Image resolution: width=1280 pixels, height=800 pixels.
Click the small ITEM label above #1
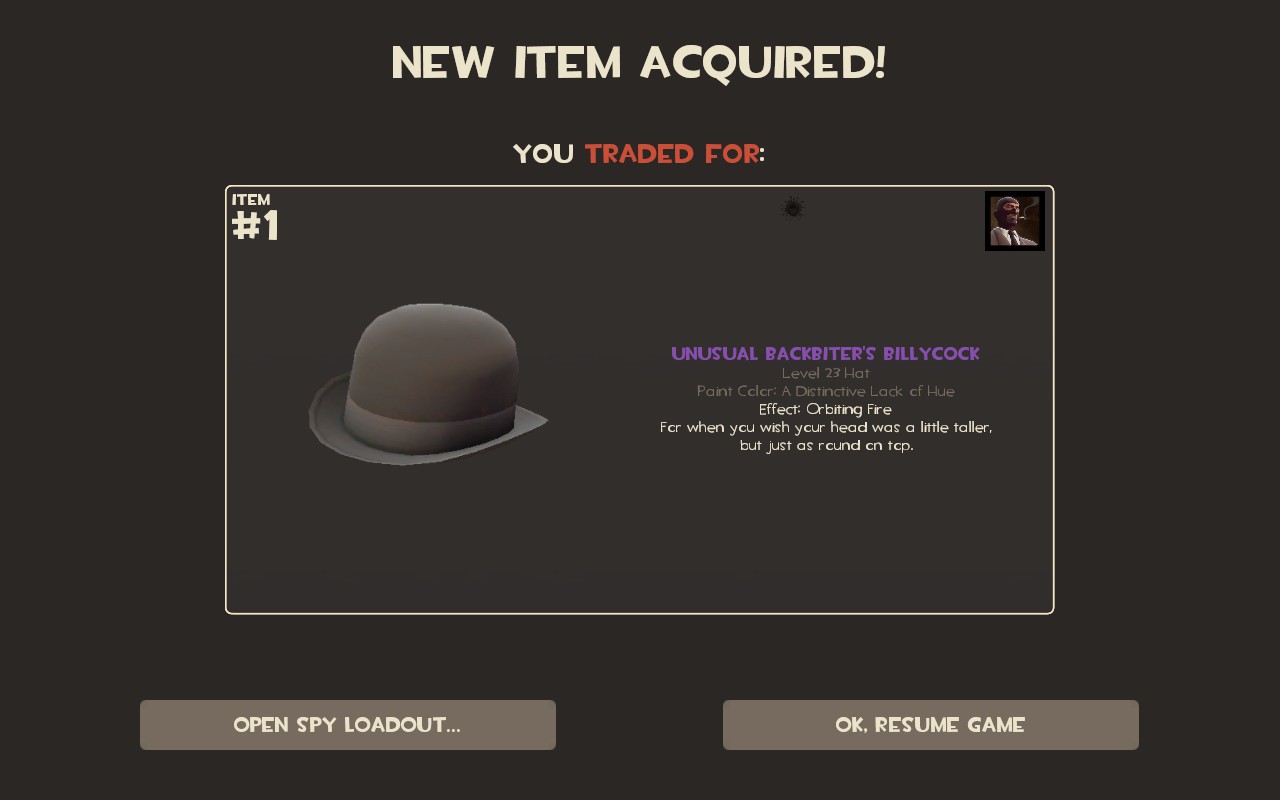pyautogui.click(x=251, y=199)
